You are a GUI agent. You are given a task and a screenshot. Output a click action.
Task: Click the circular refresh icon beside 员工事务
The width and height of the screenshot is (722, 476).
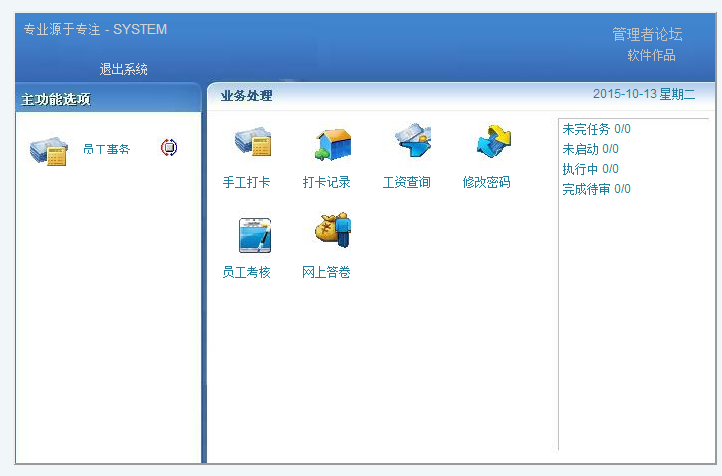169,148
